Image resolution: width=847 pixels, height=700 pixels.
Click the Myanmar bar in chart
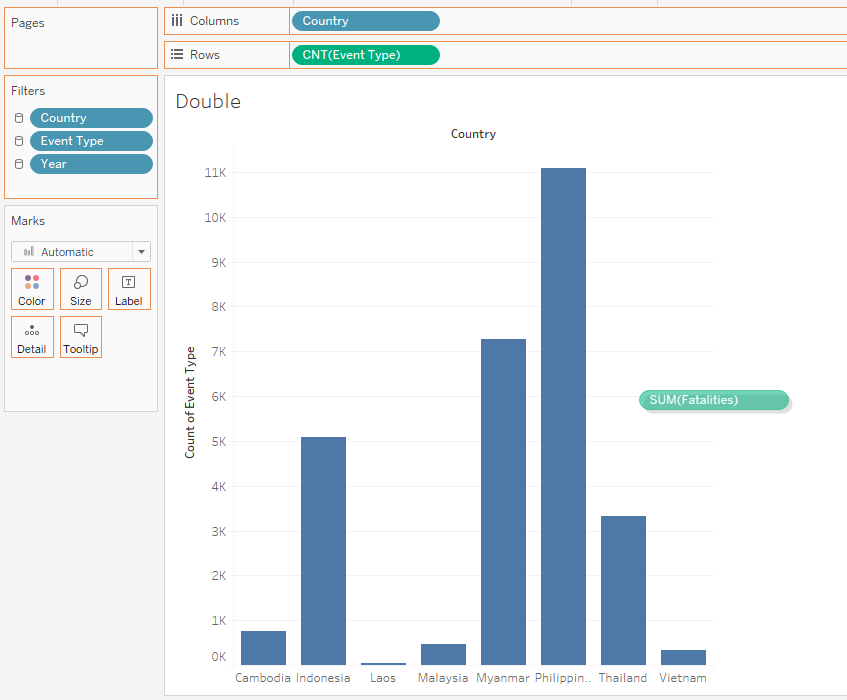(x=503, y=501)
